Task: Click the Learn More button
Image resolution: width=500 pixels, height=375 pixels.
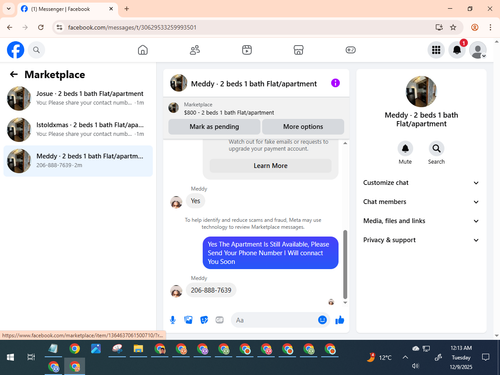Action: pos(270,166)
